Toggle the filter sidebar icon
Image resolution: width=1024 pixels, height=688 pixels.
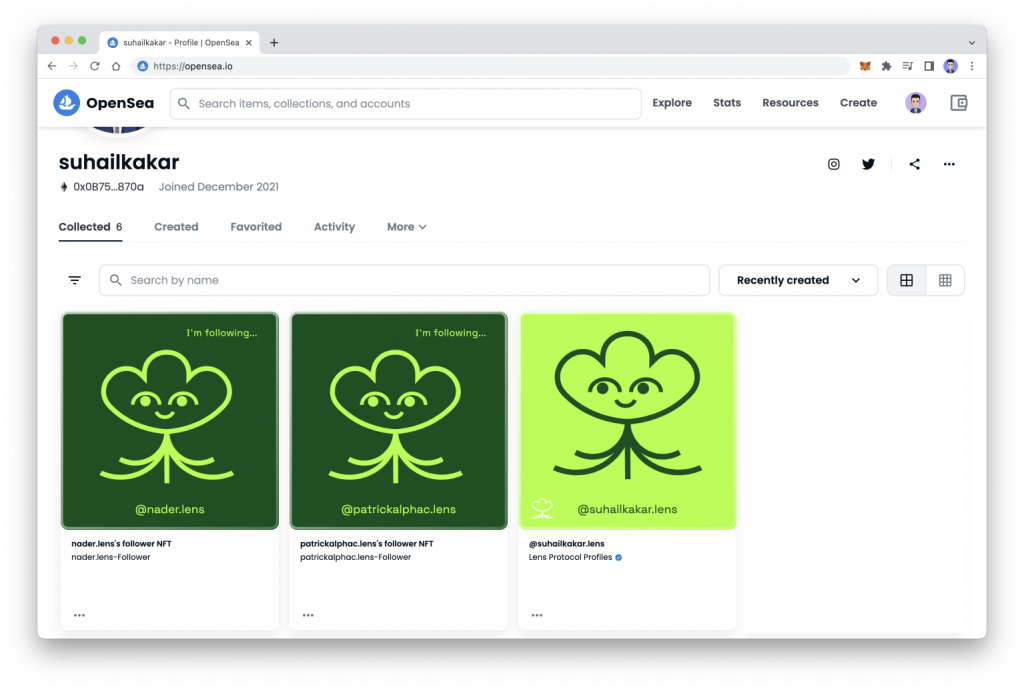pos(75,280)
